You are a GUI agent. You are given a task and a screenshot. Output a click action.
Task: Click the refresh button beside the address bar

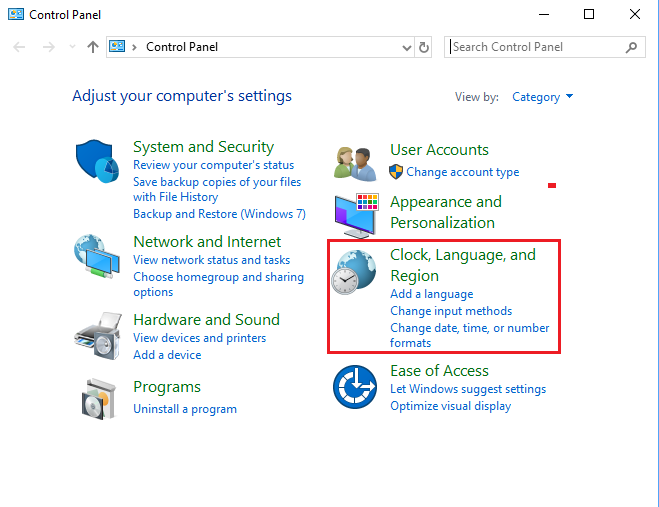(x=424, y=47)
